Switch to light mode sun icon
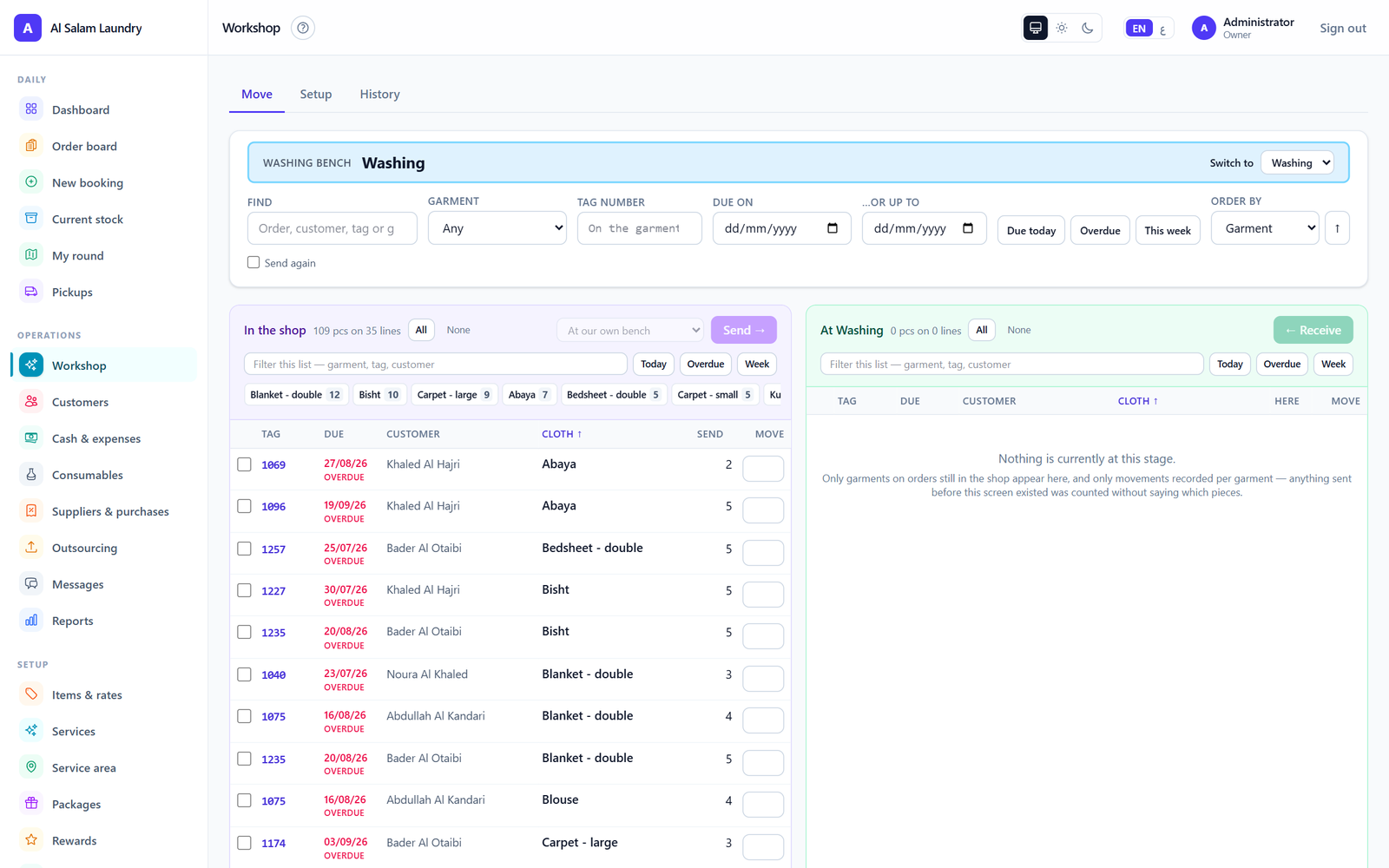This screenshot has width=1389, height=868. pyautogui.click(x=1062, y=28)
